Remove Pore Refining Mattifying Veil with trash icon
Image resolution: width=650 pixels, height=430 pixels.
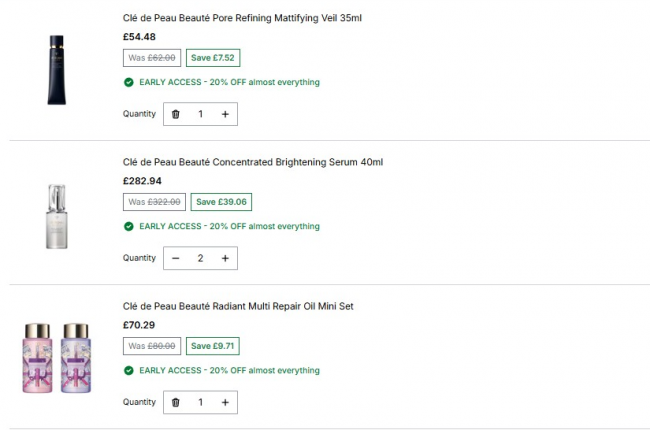pos(176,114)
